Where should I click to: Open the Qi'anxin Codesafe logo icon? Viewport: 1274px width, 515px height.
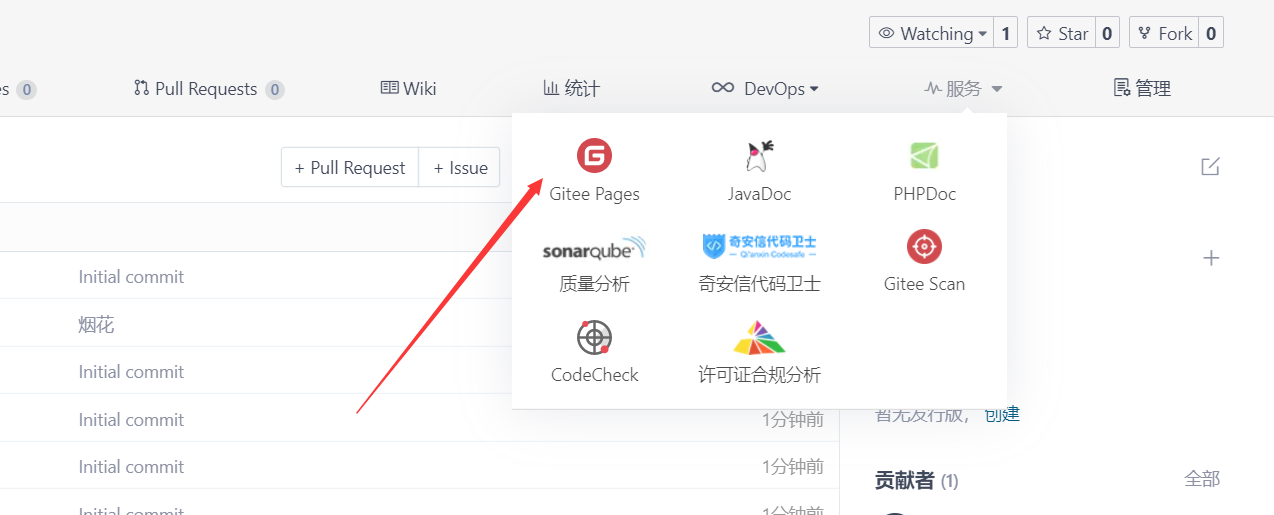(x=759, y=246)
